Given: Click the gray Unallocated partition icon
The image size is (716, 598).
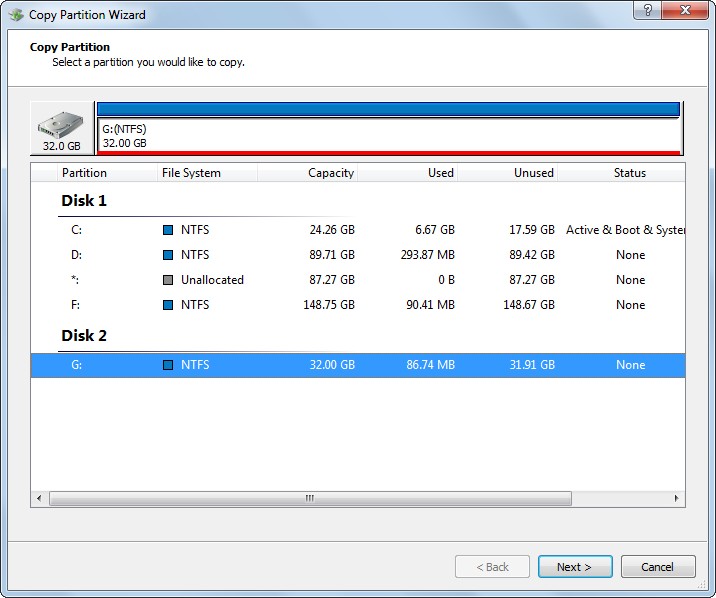Looking at the screenshot, I should tap(168, 280).
